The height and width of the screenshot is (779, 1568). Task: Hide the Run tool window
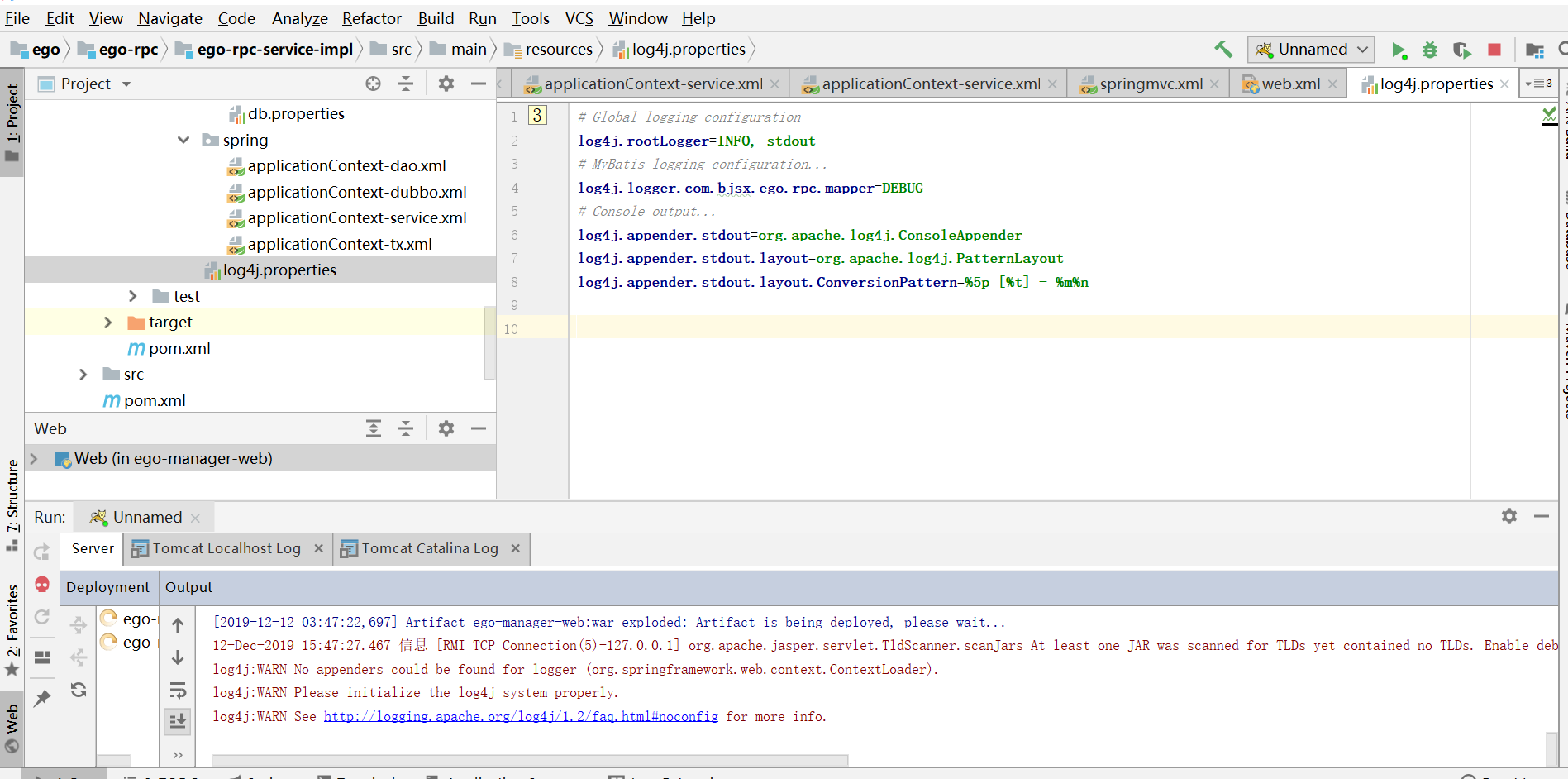[x=1542, y=516]
